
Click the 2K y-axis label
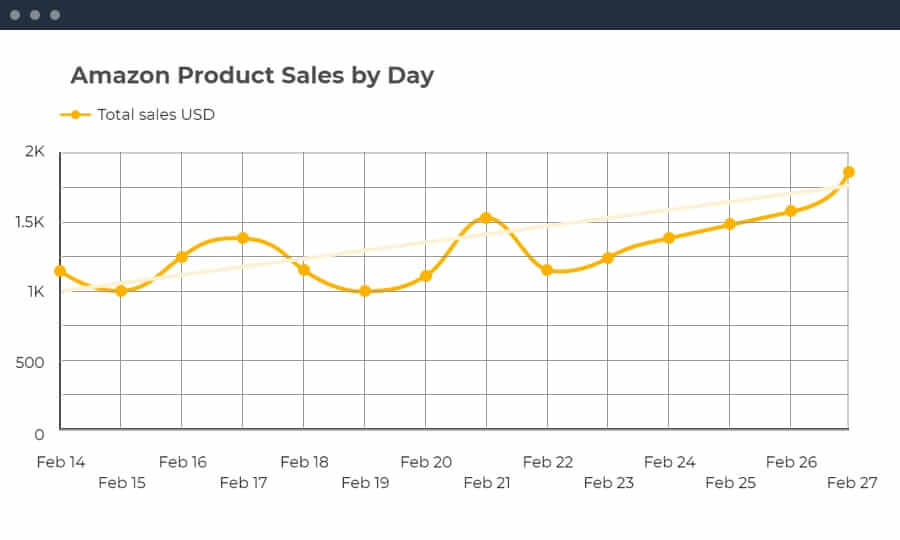coord(35,152)
